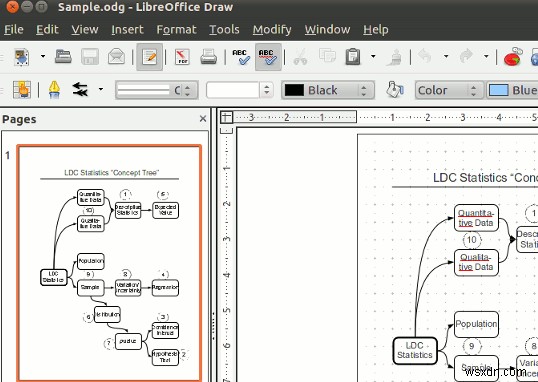Run the Spelling check
Screen dimensions: 538x382
point(241,57)
